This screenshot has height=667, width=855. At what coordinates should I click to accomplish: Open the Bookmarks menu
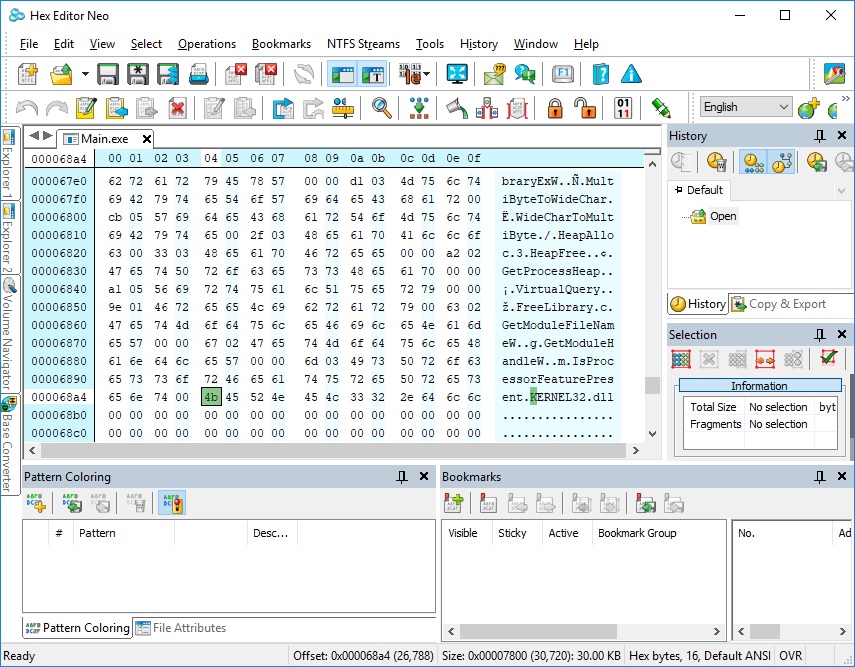(x=281, y=44)
